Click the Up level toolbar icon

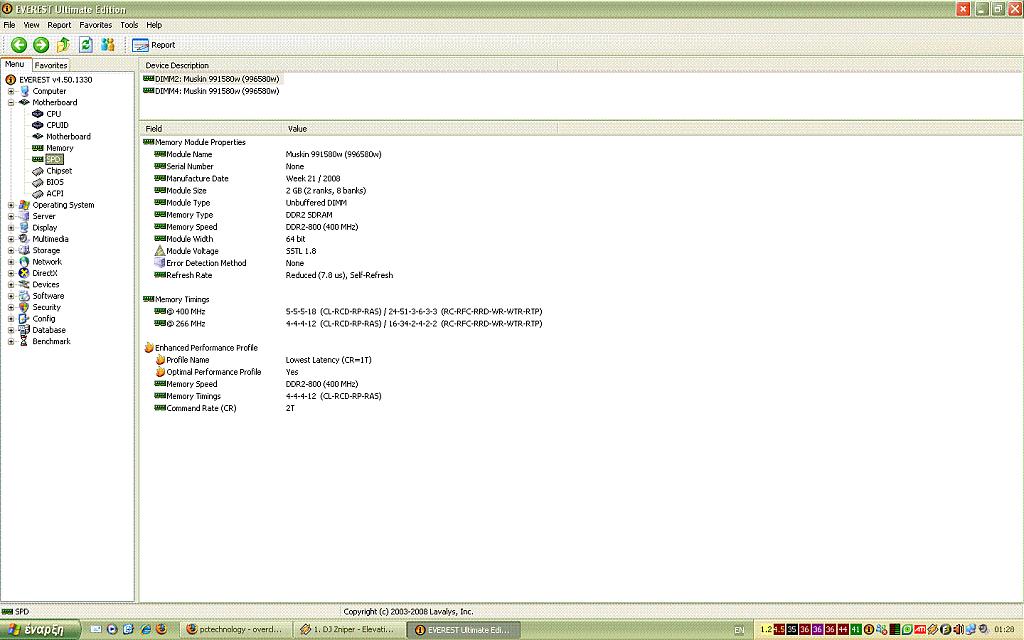63,44
